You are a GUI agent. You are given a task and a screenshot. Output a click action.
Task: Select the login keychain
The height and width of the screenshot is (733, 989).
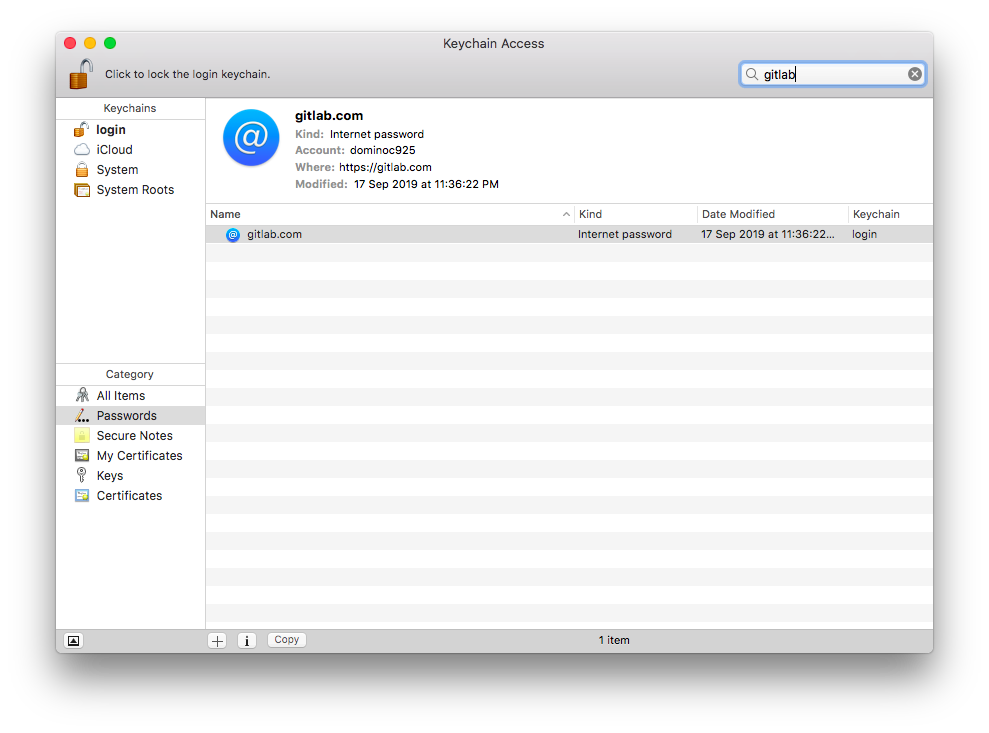(110, 129)
